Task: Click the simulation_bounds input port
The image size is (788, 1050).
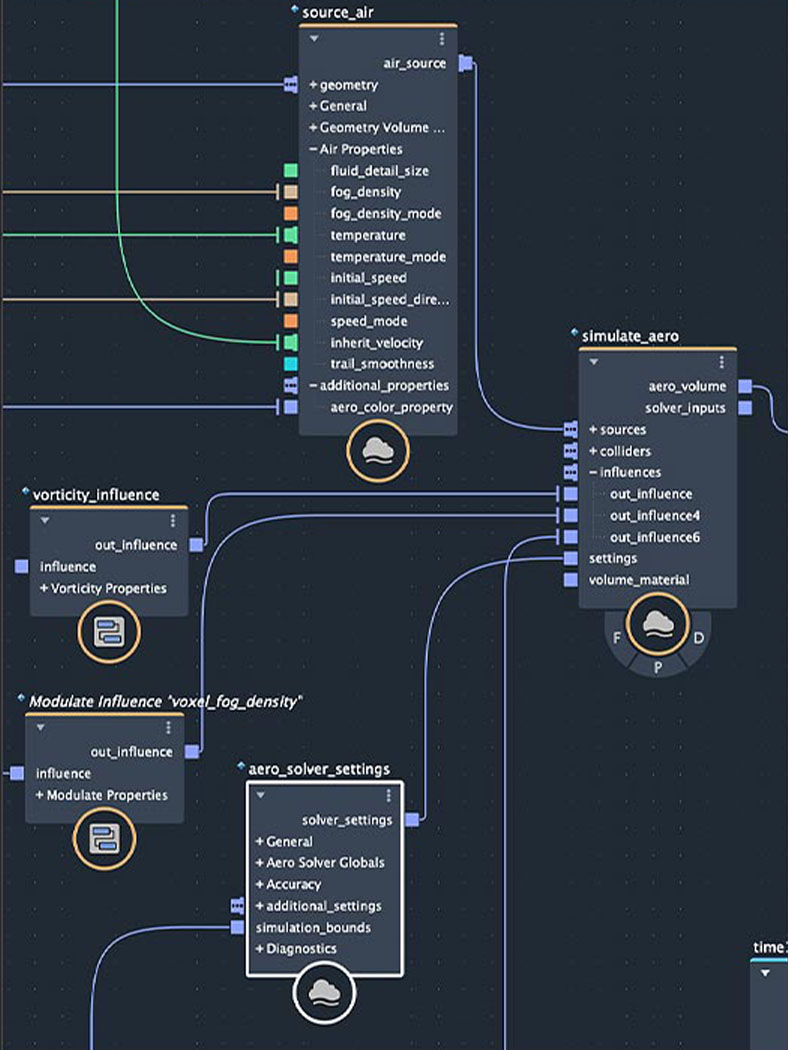Action: (237, 927)
